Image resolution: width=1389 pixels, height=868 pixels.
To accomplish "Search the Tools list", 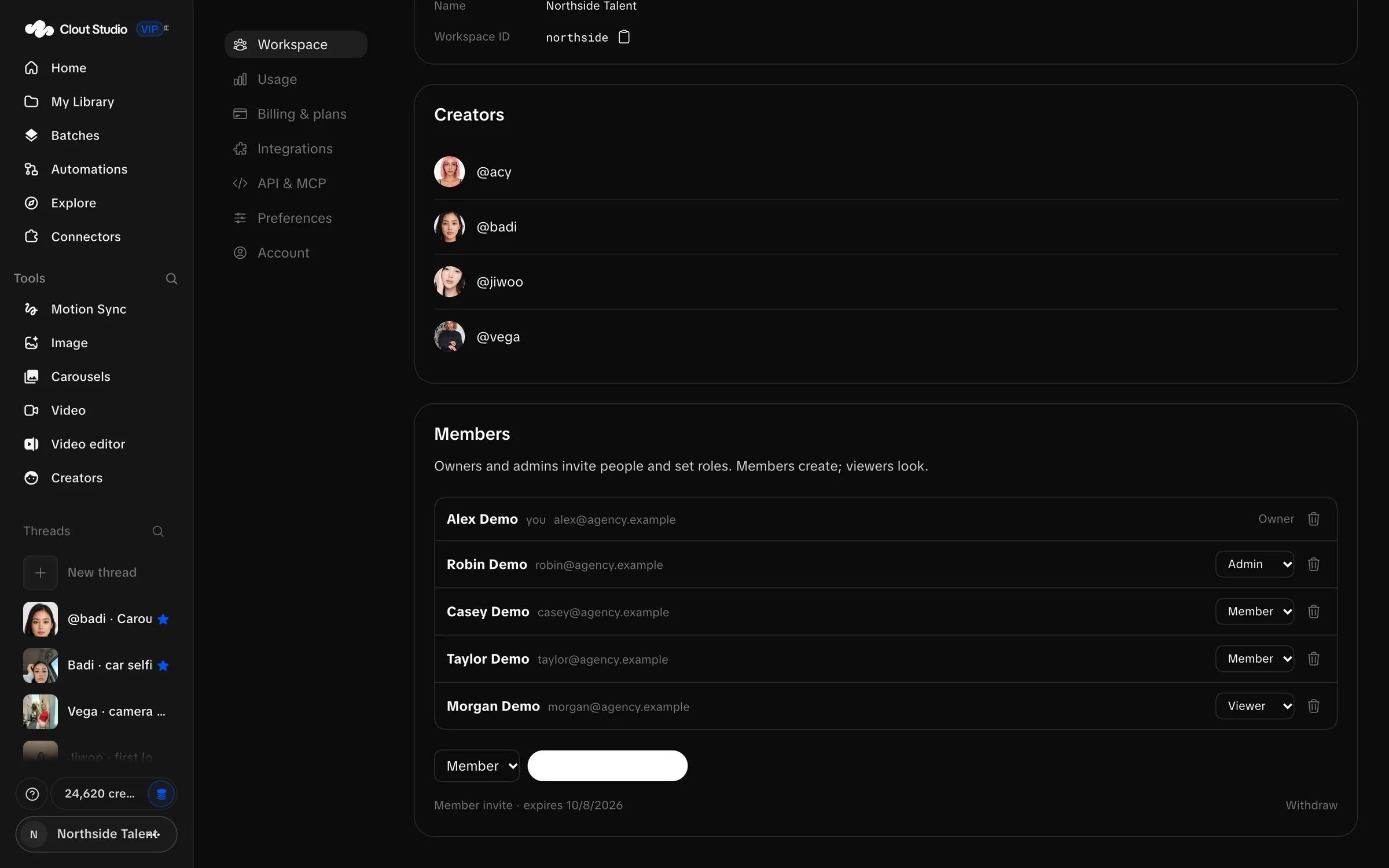I will pyautogui.click(x=171, y=278).
